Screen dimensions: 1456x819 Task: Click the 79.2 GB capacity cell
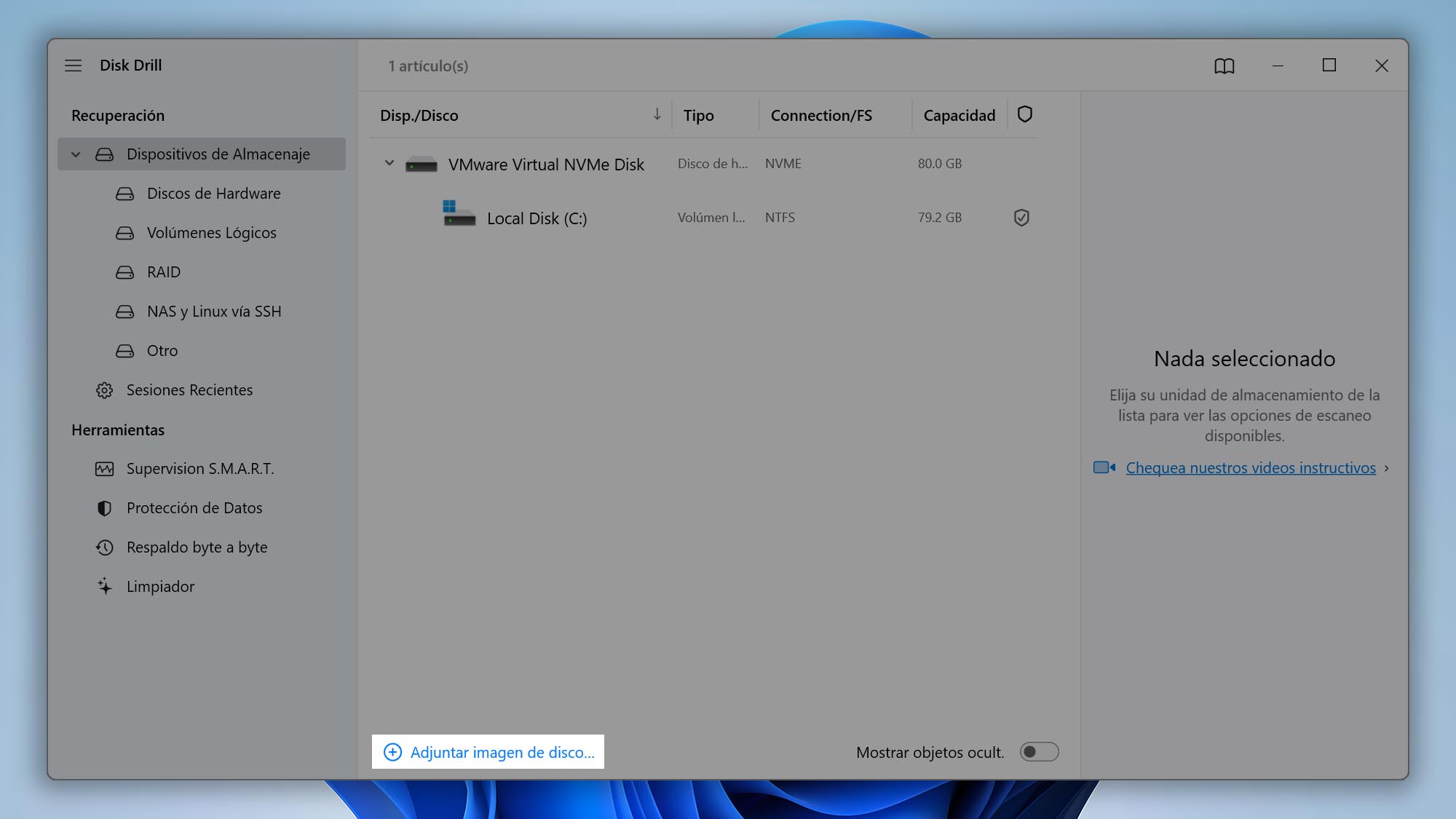point(939,218)
